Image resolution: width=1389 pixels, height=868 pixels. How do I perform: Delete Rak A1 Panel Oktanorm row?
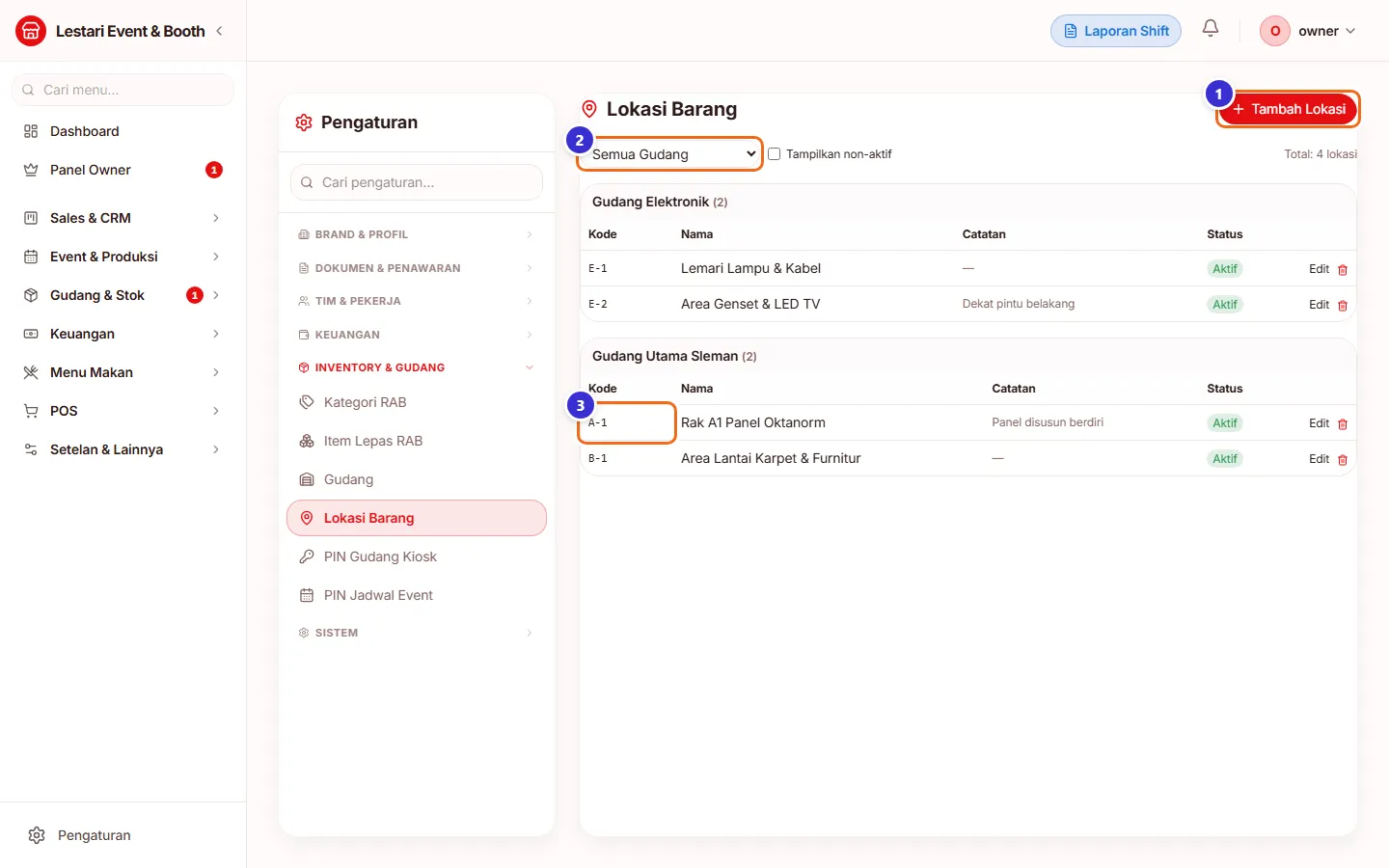coord(1343,424)
